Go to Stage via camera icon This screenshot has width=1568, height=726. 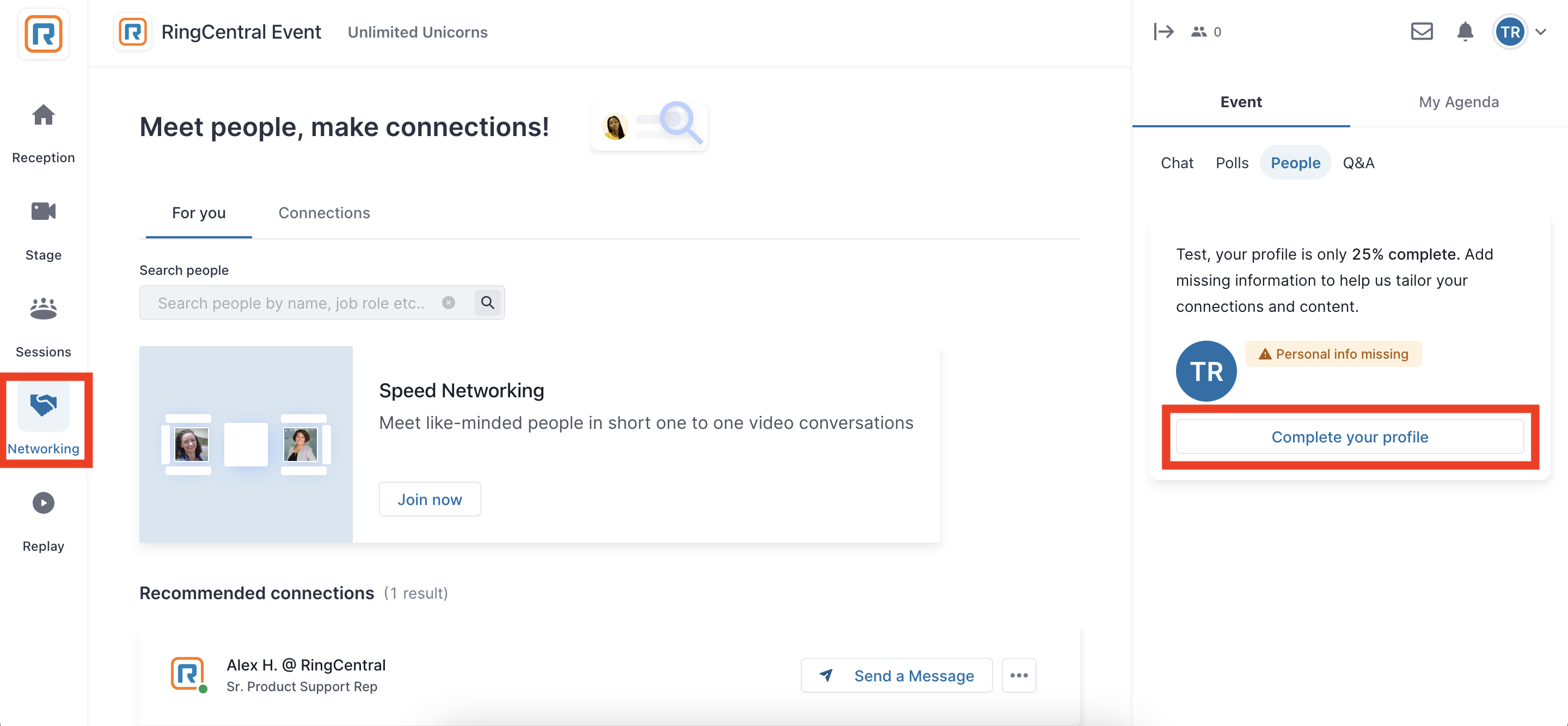click(x=43, y=211)
